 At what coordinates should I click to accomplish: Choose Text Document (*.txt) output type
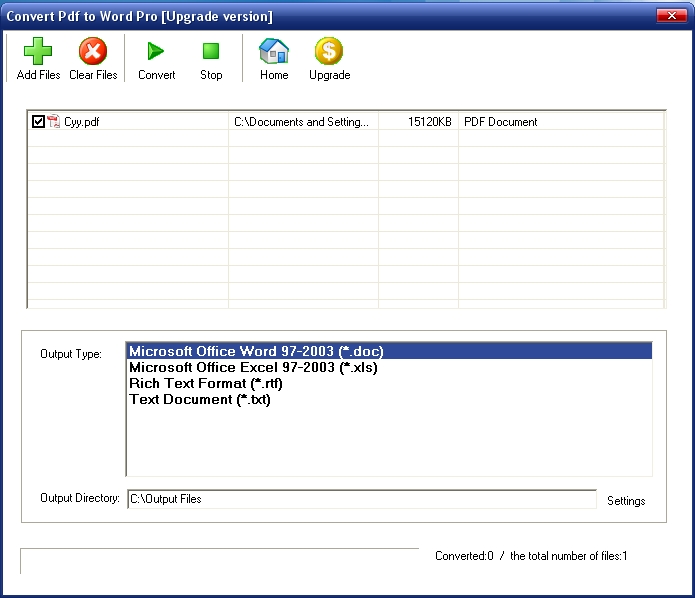click(389, 399)
